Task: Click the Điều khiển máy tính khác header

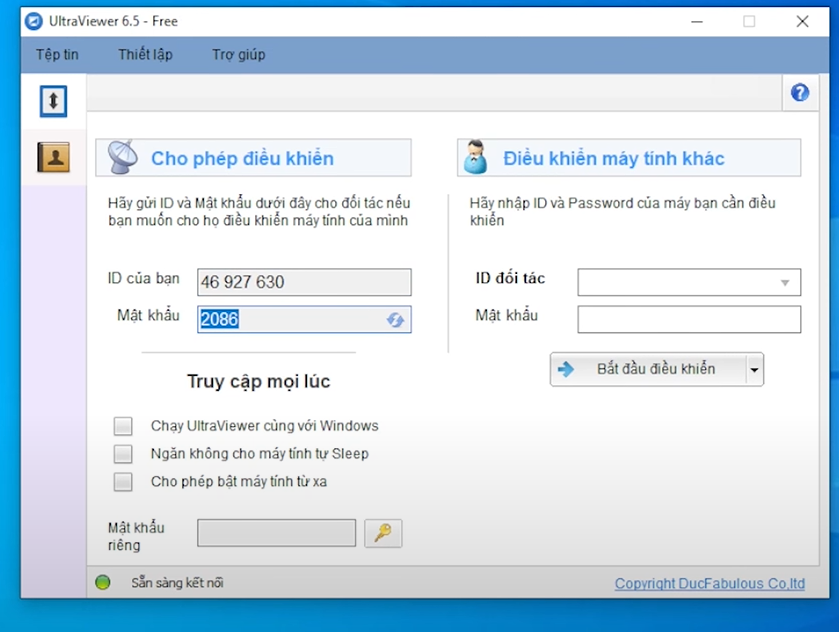Action: point(629,158)
